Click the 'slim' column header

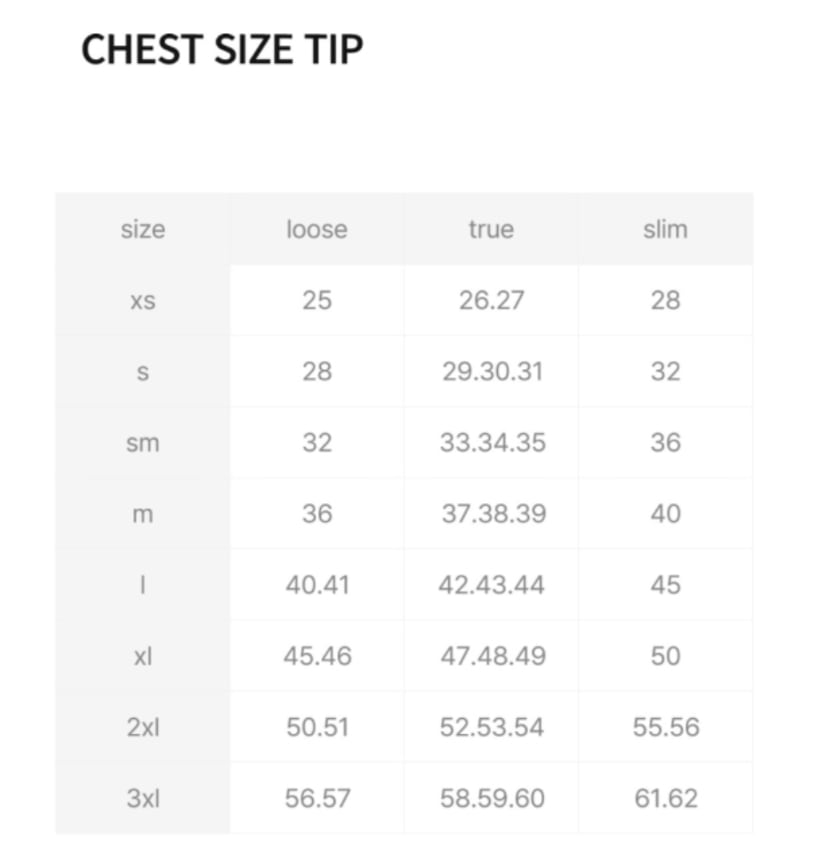pos(665,229)
